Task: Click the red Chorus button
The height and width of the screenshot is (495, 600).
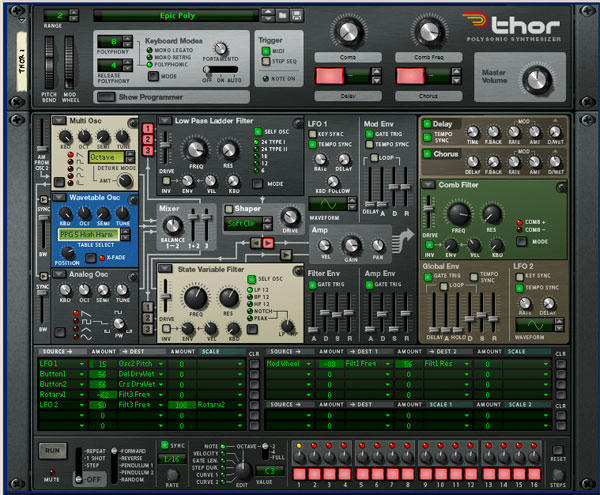Action: (410, 76)
